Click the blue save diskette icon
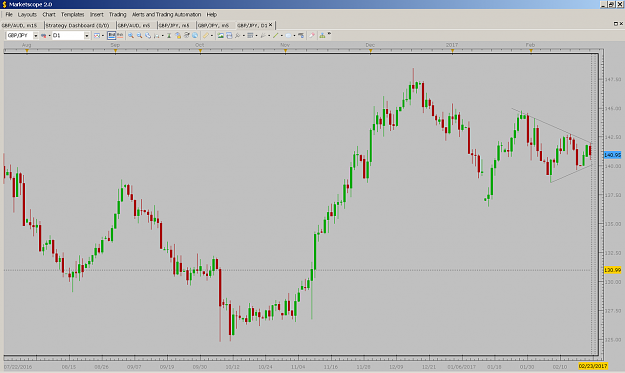This screenshot has width=625, height=373. tap(229, 35)
